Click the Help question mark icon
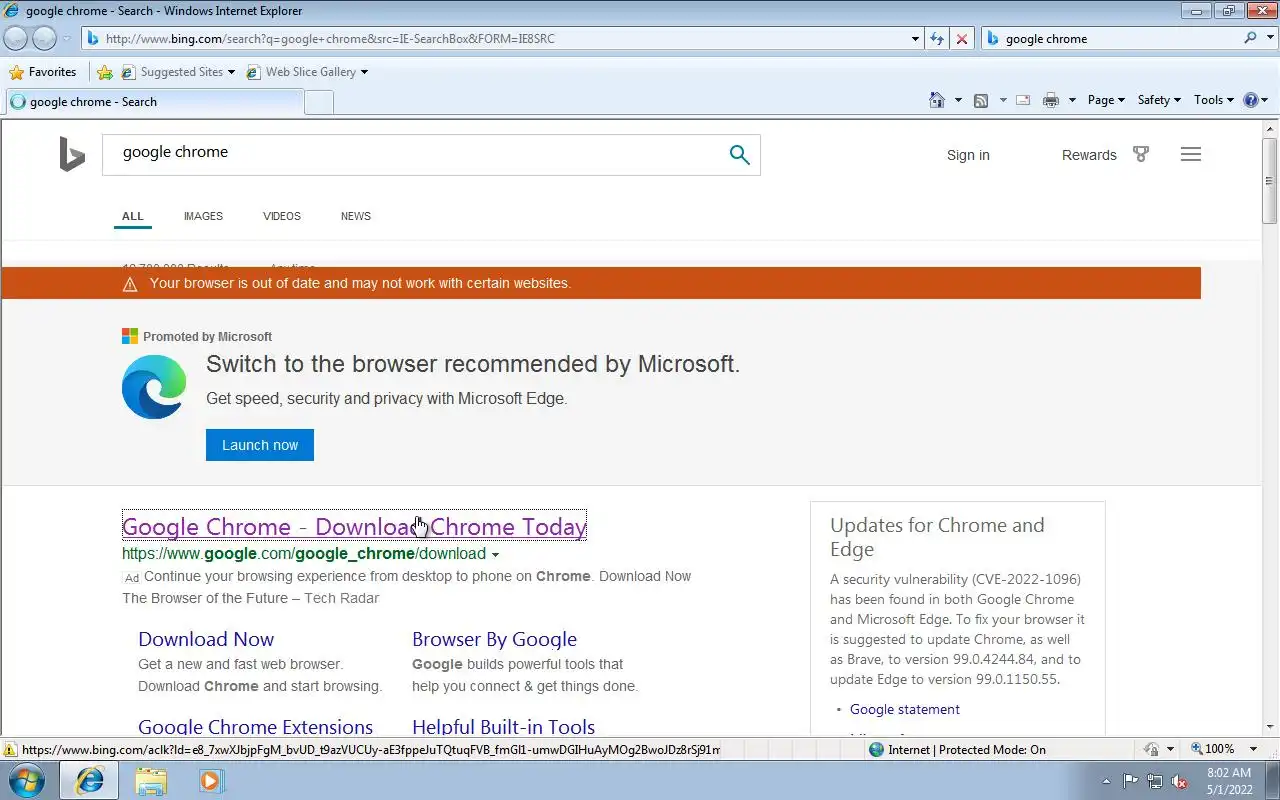 coord(1250,100)
